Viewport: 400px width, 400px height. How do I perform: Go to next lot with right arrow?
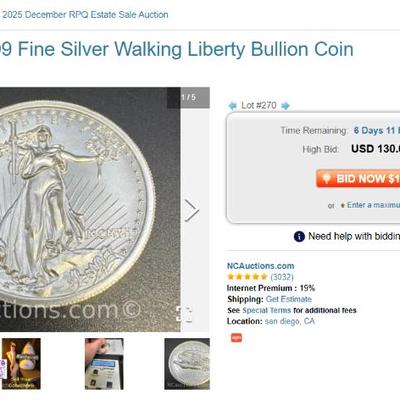click(285, 106)
